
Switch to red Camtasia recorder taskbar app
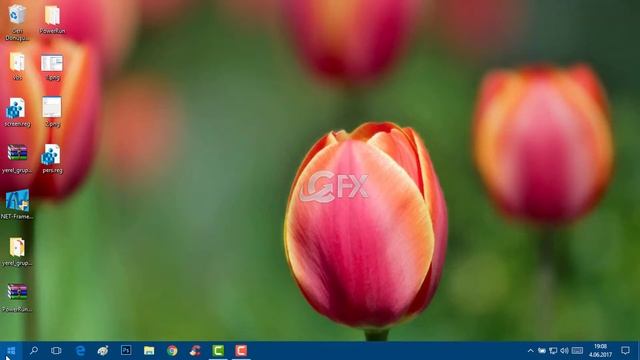pos(241,351)
